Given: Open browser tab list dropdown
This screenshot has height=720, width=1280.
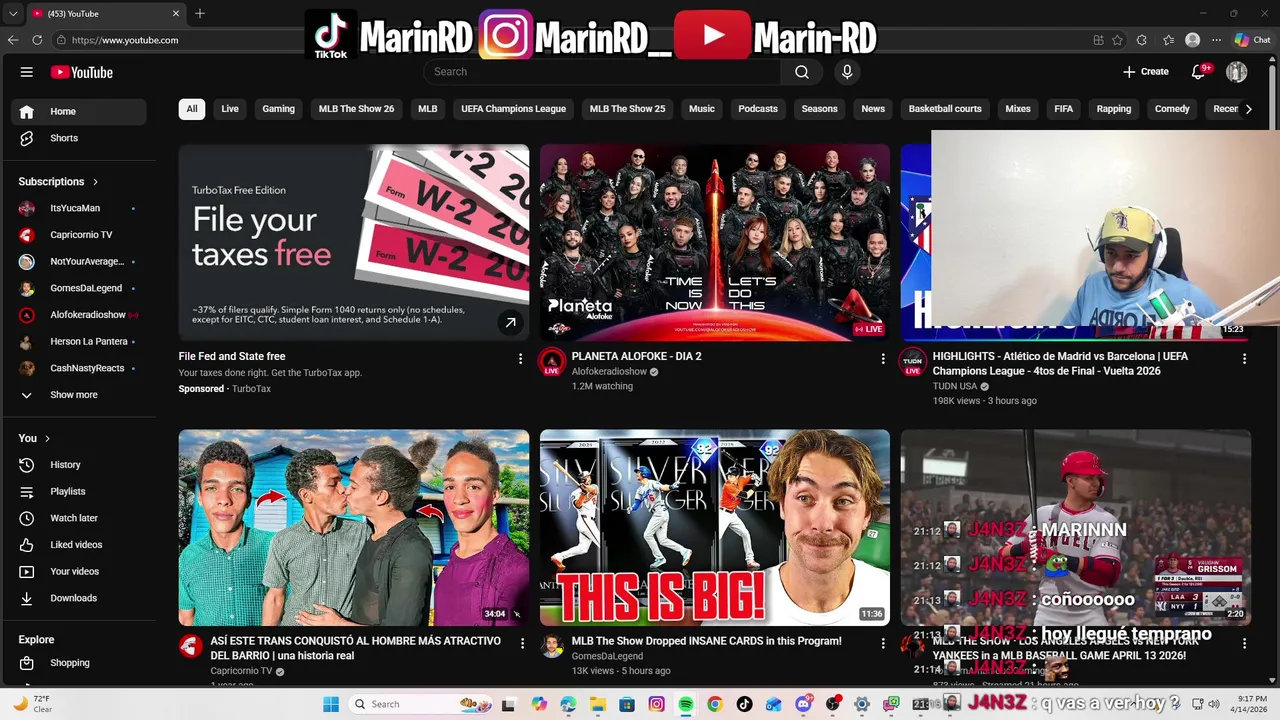Looking at the screenshot, I should [13, 14].
